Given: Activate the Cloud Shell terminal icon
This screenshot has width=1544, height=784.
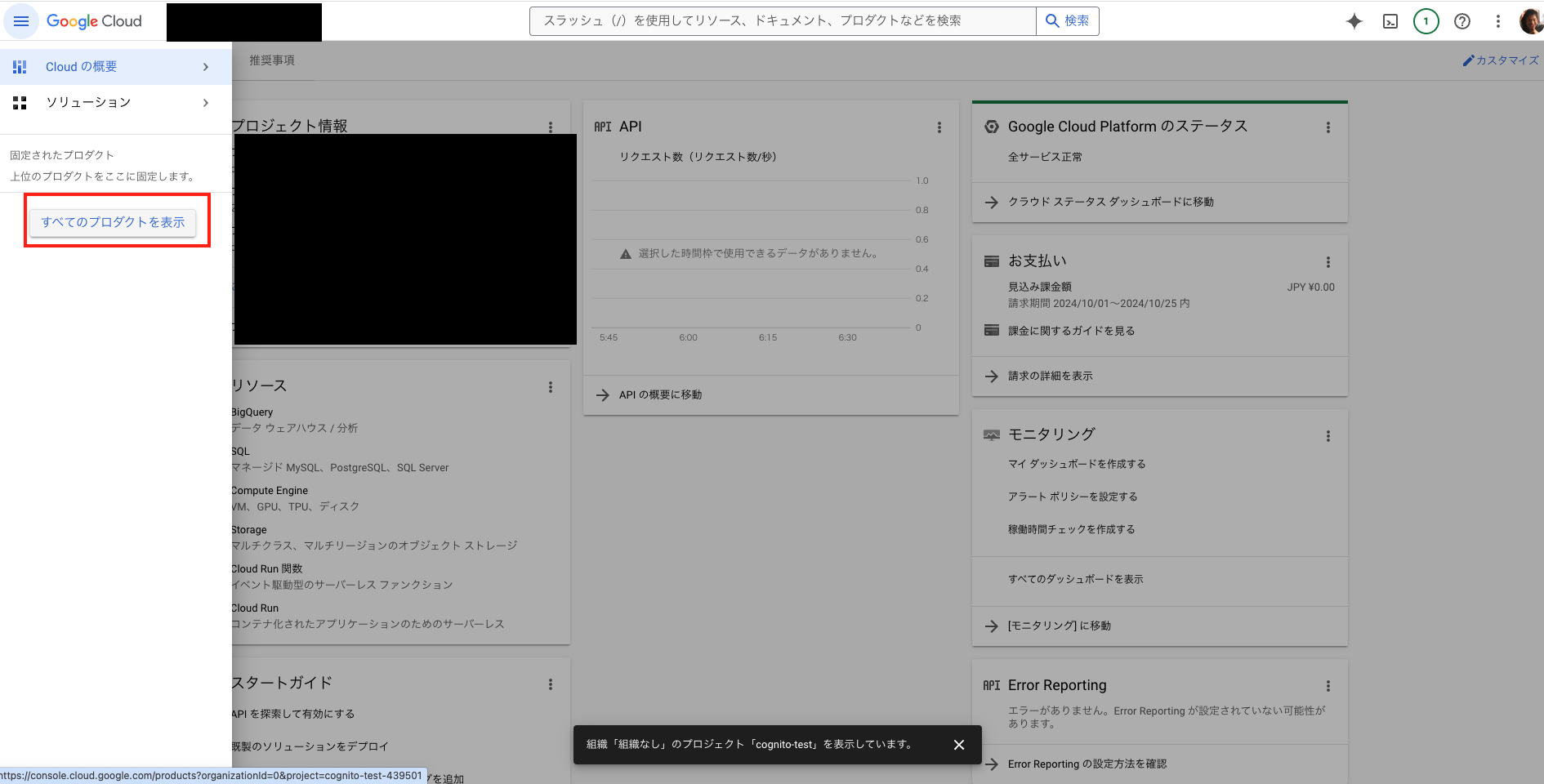Looking at the screenshot, I should click(x=1390, y=21).
